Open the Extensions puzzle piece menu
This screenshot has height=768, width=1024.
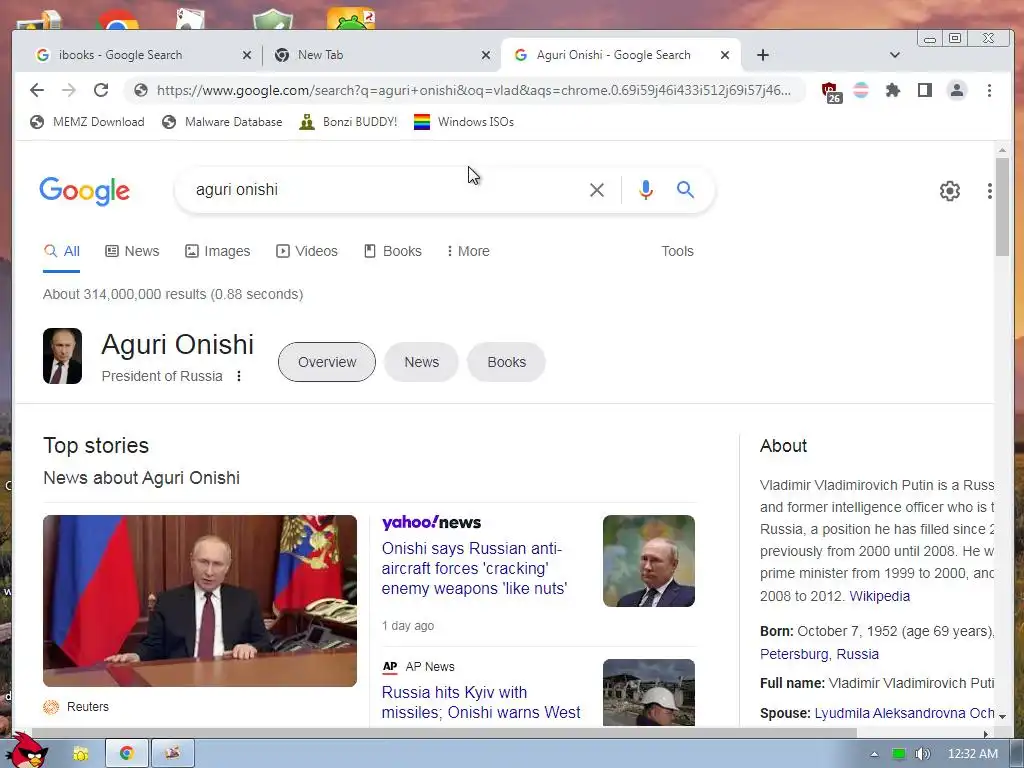pyautogui.click(x=893, y=90)
